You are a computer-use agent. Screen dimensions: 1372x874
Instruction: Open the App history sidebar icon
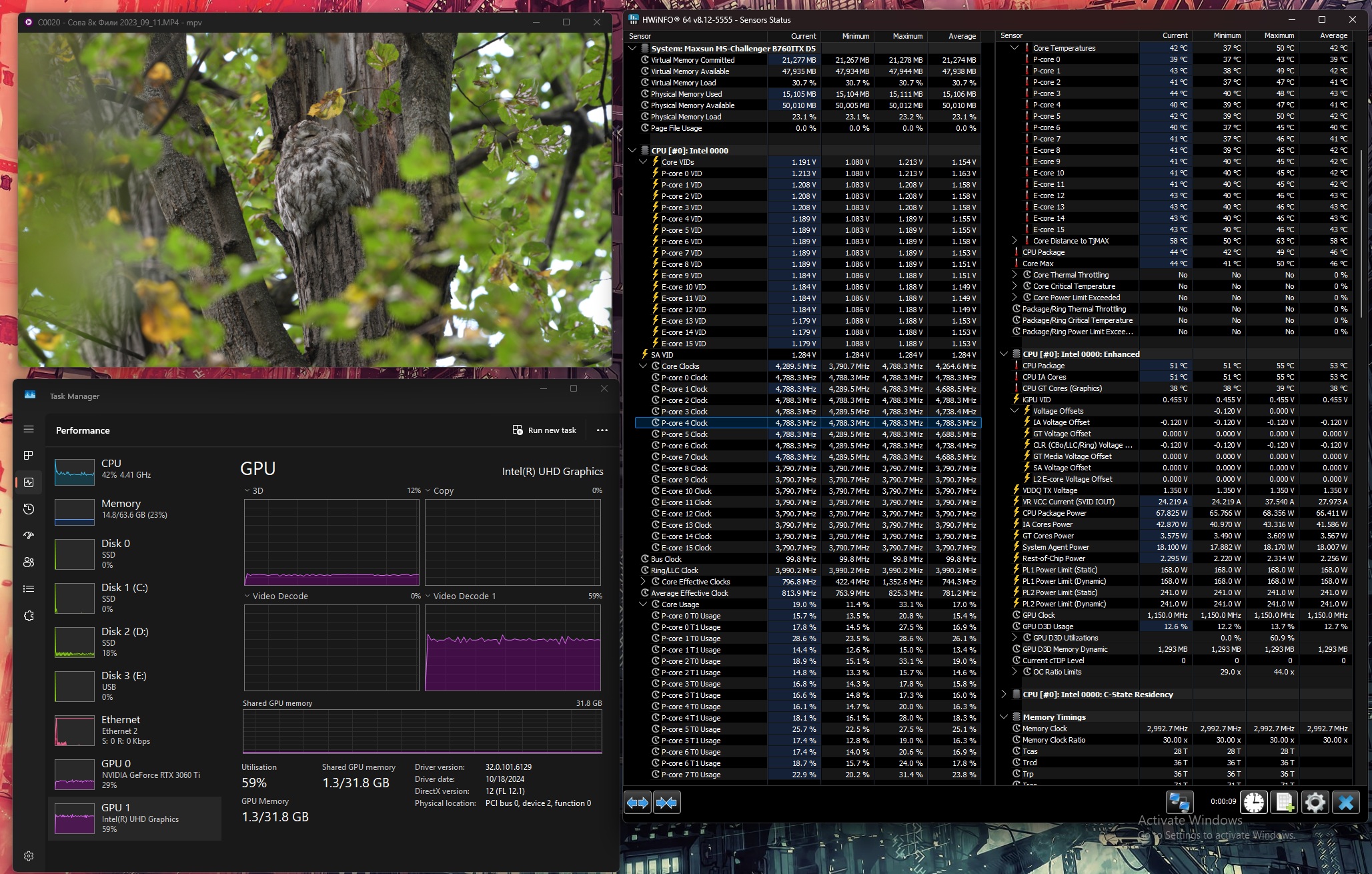click(x=29, y=509)
